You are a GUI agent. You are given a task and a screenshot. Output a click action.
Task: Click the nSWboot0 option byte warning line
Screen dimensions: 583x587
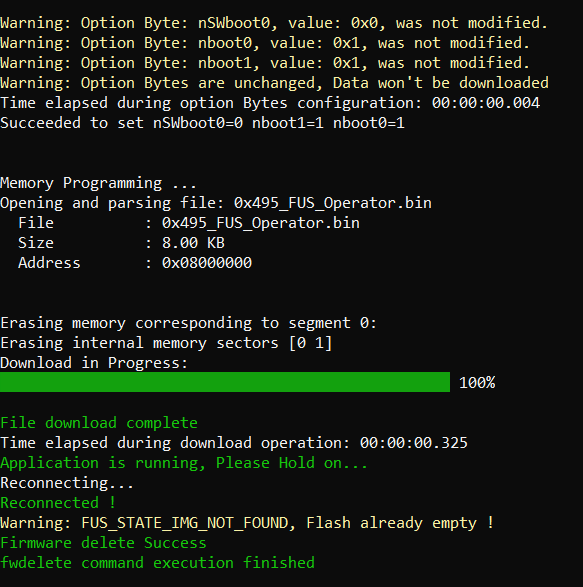tap(274, 23)
